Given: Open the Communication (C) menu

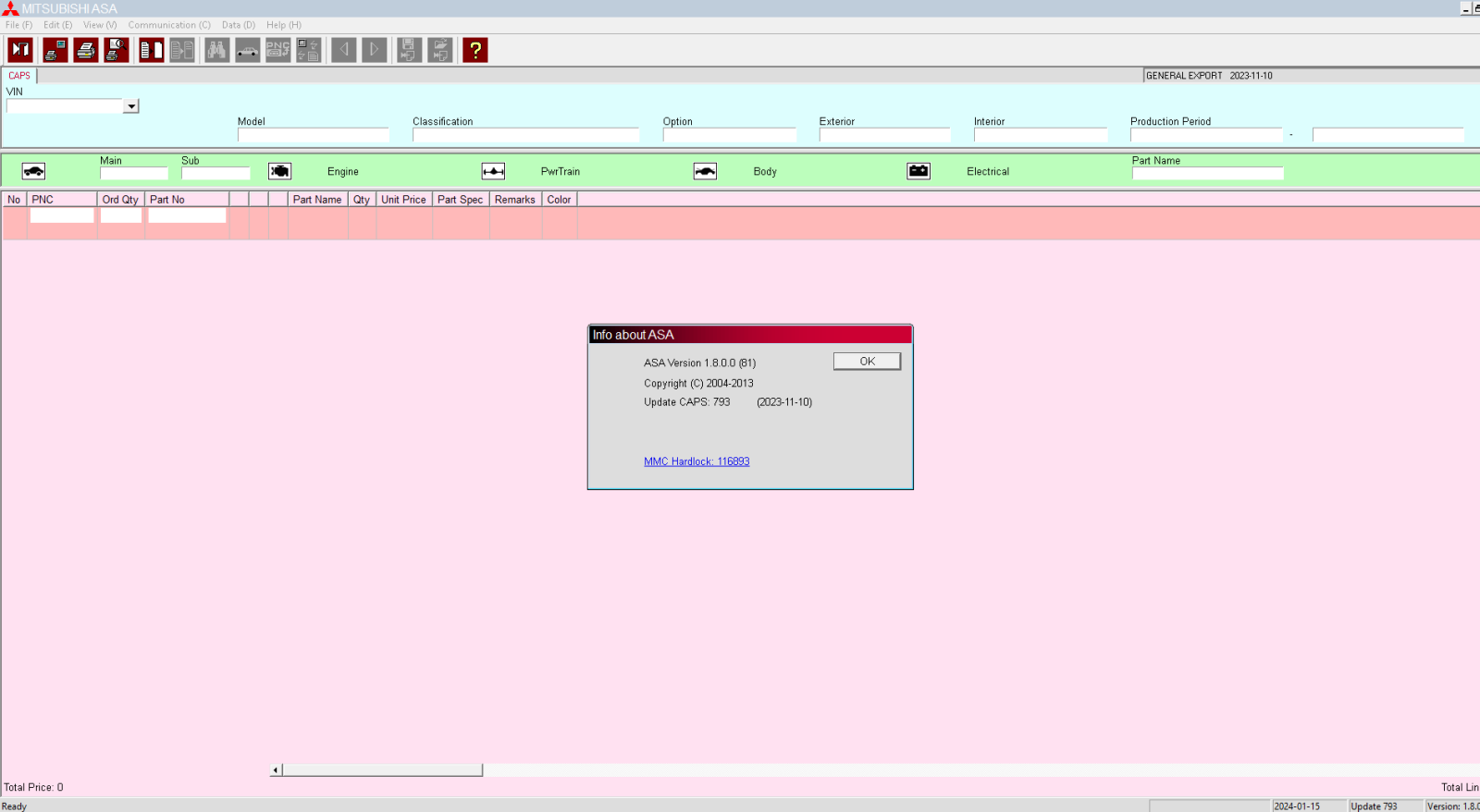Looking at the screenshot, I should pos(169,25).
